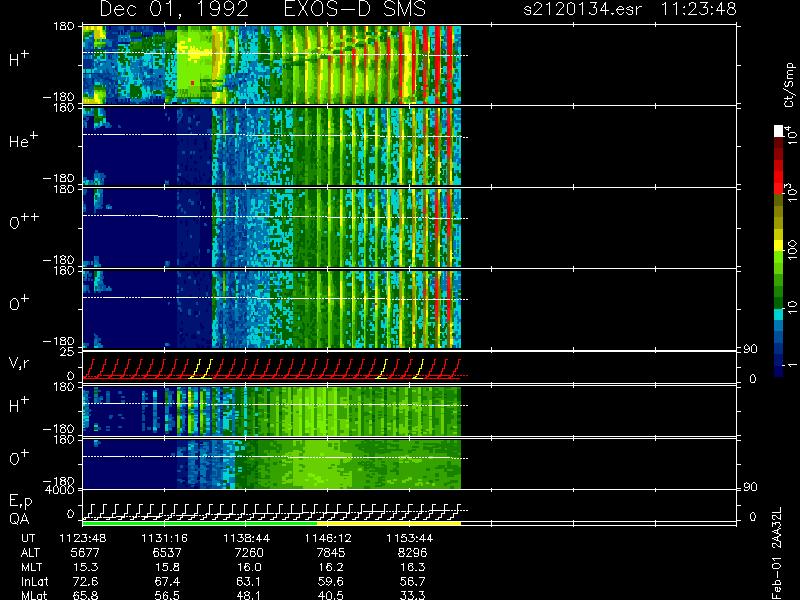Click the H+ panel label above He+
The height and width of the screenshot is (600, 800).
tap(19, 59)
